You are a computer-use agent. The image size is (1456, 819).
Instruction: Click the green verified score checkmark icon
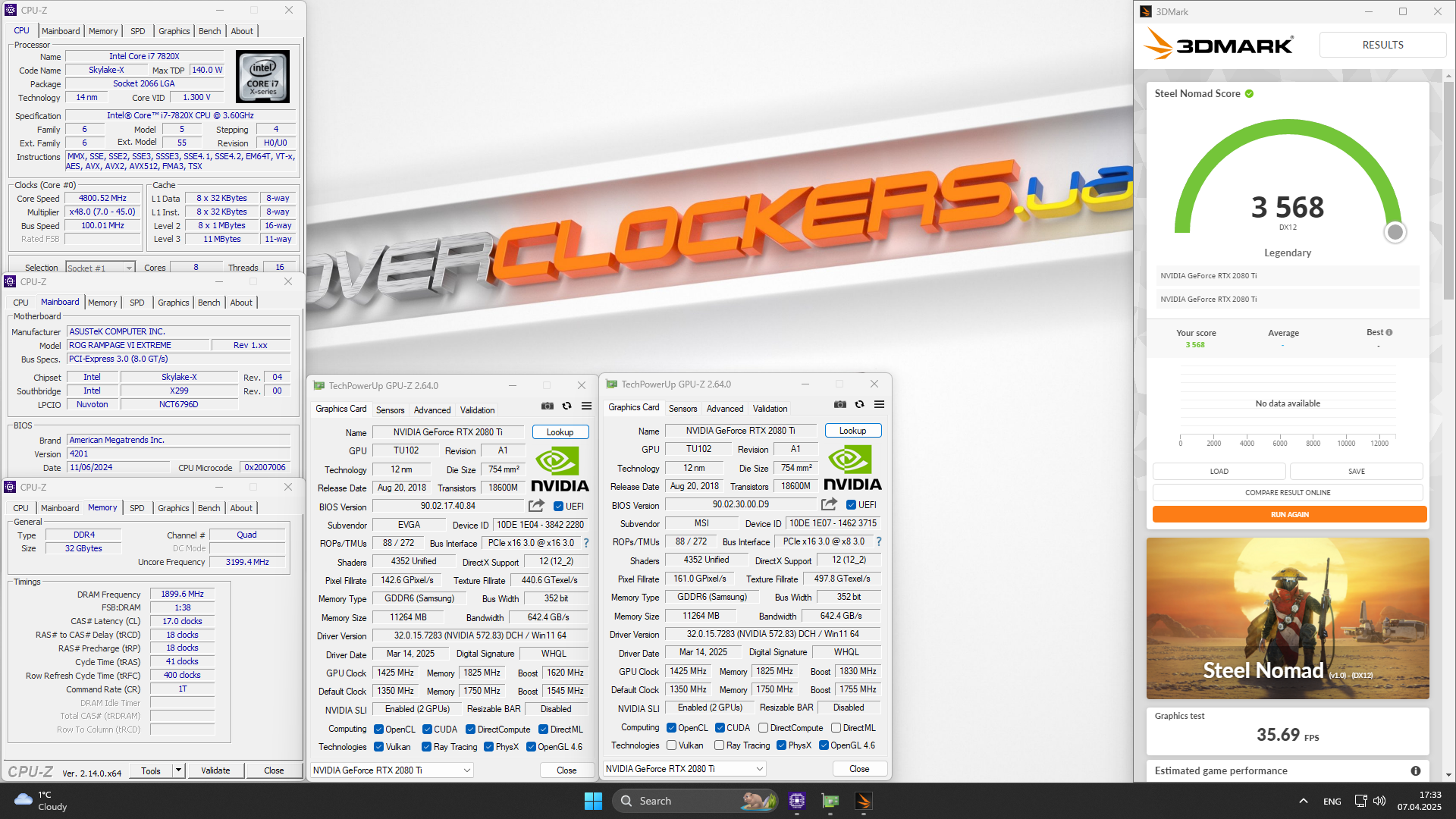click(x=1249, y=94)
